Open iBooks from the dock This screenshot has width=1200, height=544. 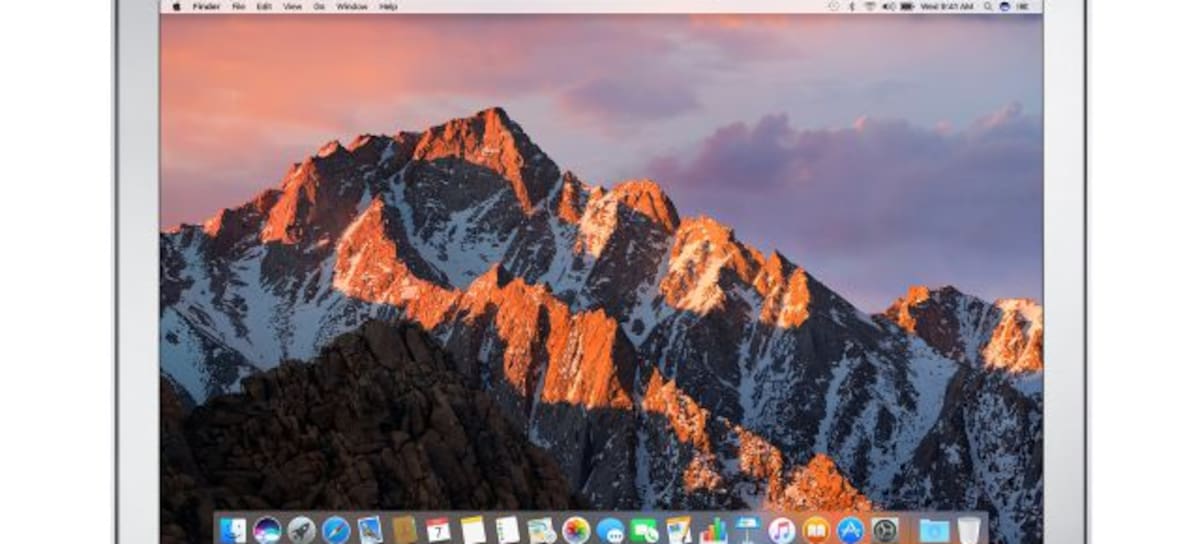click(x=816, y=530)
